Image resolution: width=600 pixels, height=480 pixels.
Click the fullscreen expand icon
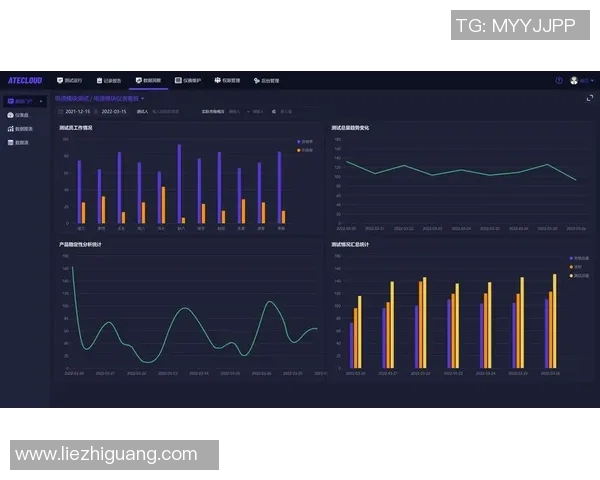(x=589, y=98)
